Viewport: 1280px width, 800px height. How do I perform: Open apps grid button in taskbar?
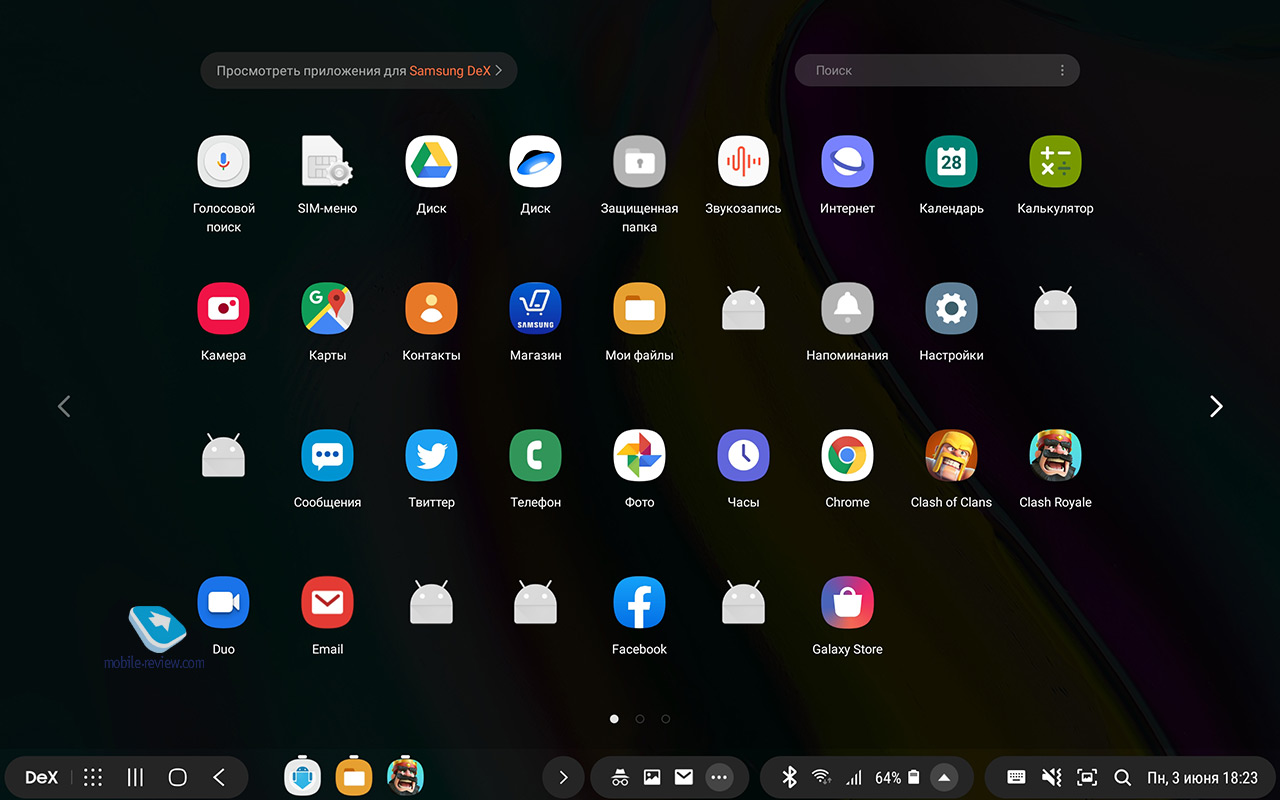(x=93, y=777)
